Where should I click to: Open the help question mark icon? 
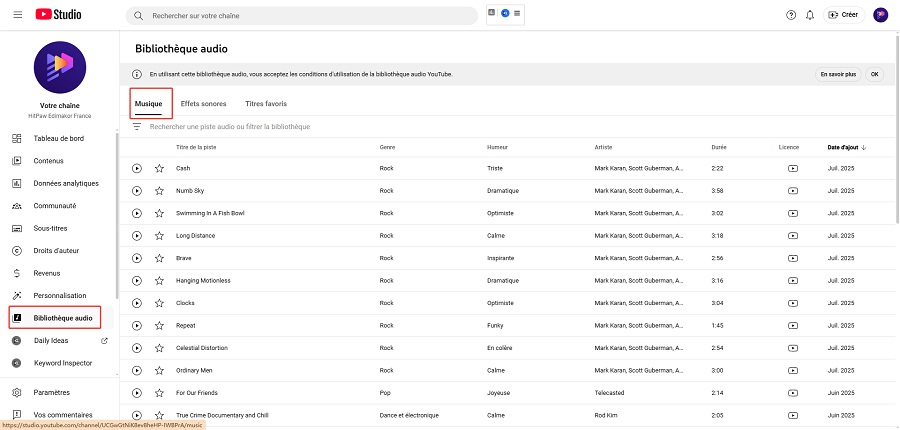pyautogui.click(x=791, y=16)
